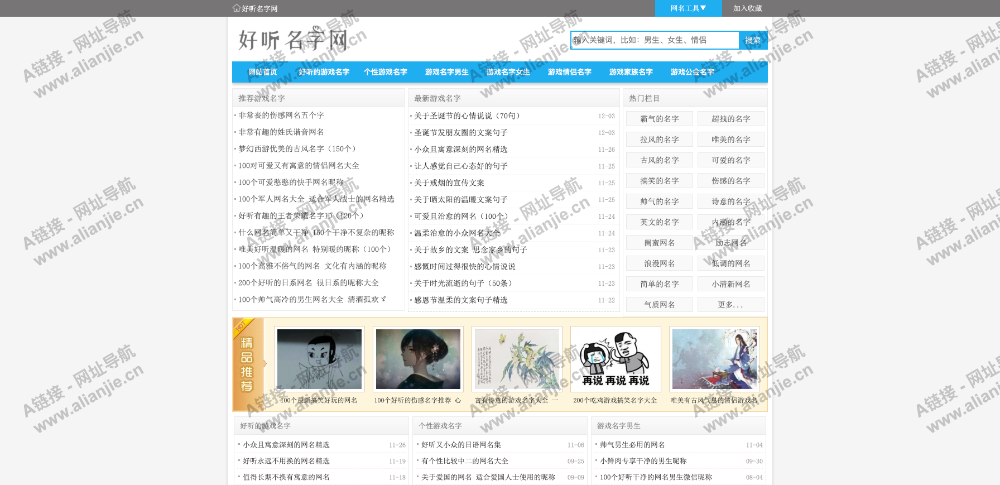1000x485 pixels.
Task: Click the 英文的名字 category button
Action: 659,222
